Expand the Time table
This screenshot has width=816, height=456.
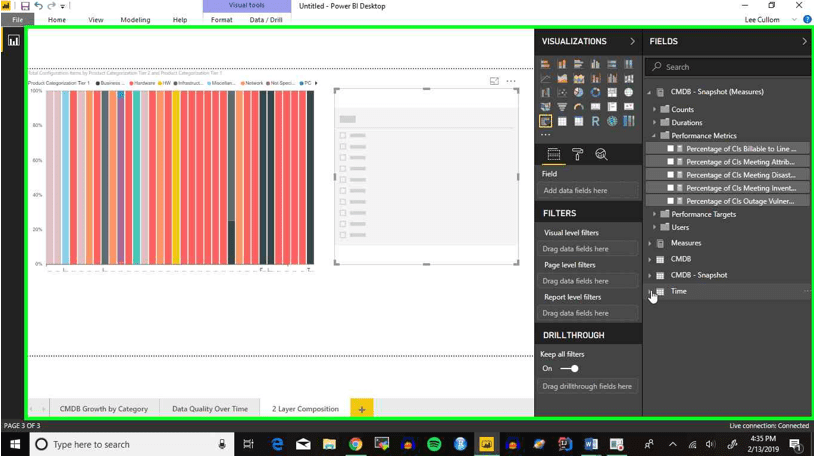[x=649, y=292]
